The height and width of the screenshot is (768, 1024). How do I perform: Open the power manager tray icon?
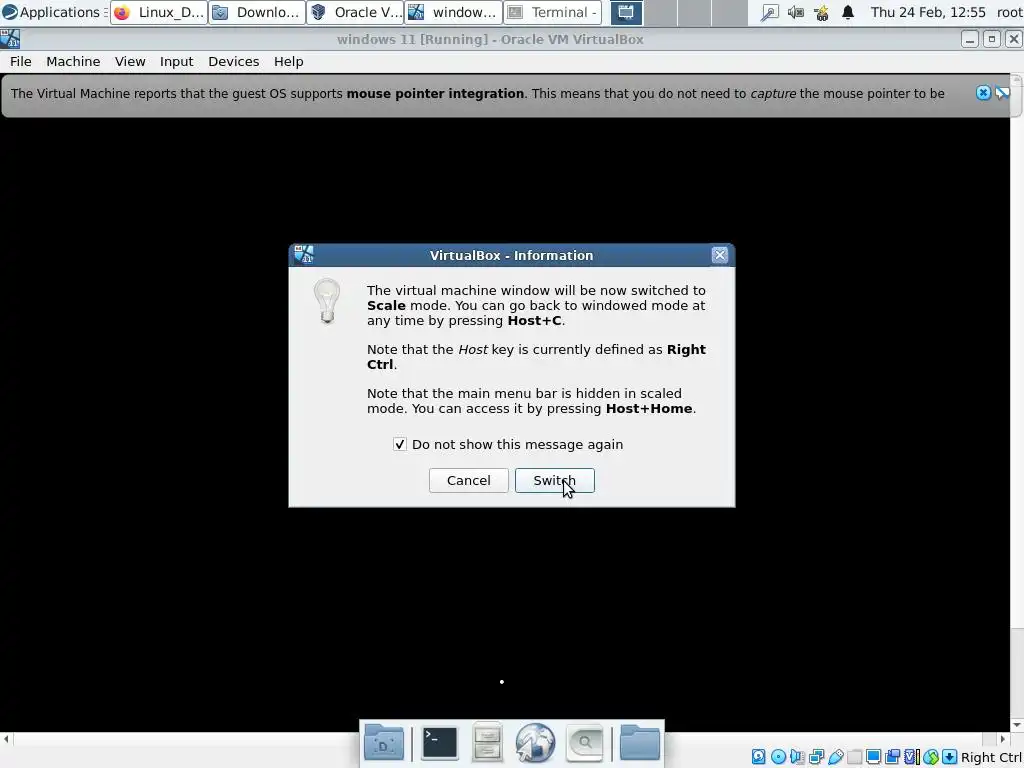822,12
